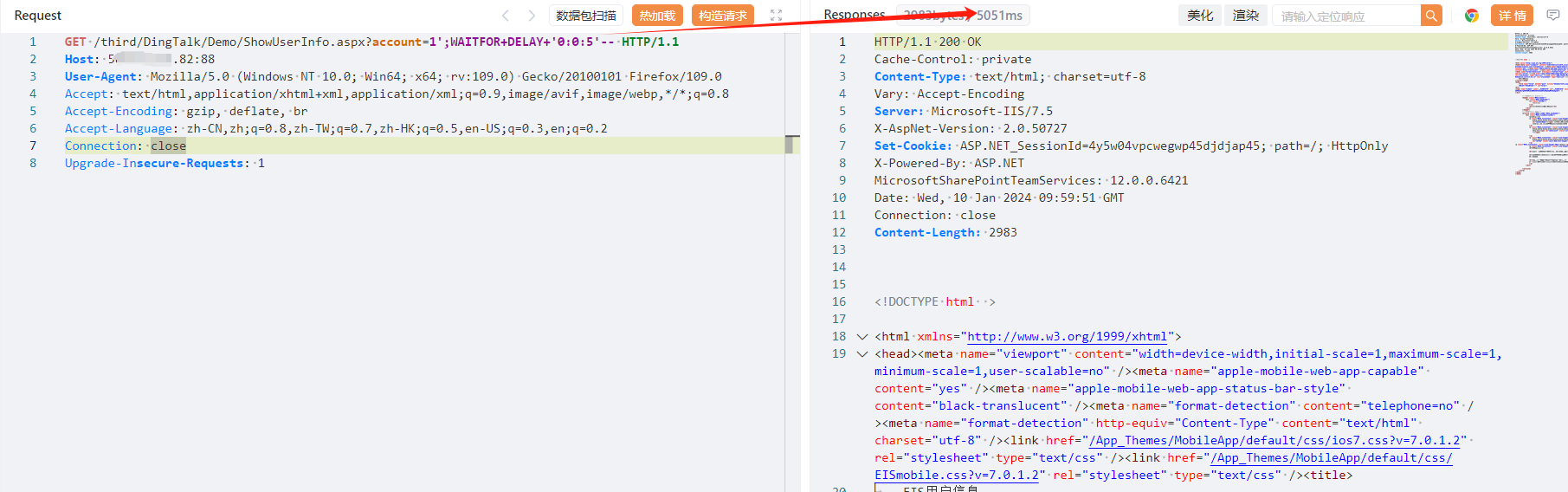1568x492 pixels.
Task: Click the Accept-Encoding header line
Action: pyautogui.click(x=186, y=111)
